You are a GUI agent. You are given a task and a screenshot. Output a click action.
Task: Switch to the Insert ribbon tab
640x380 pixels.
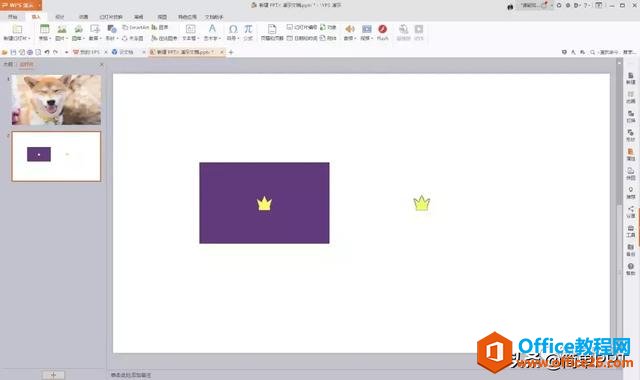[x=36, y=17]
